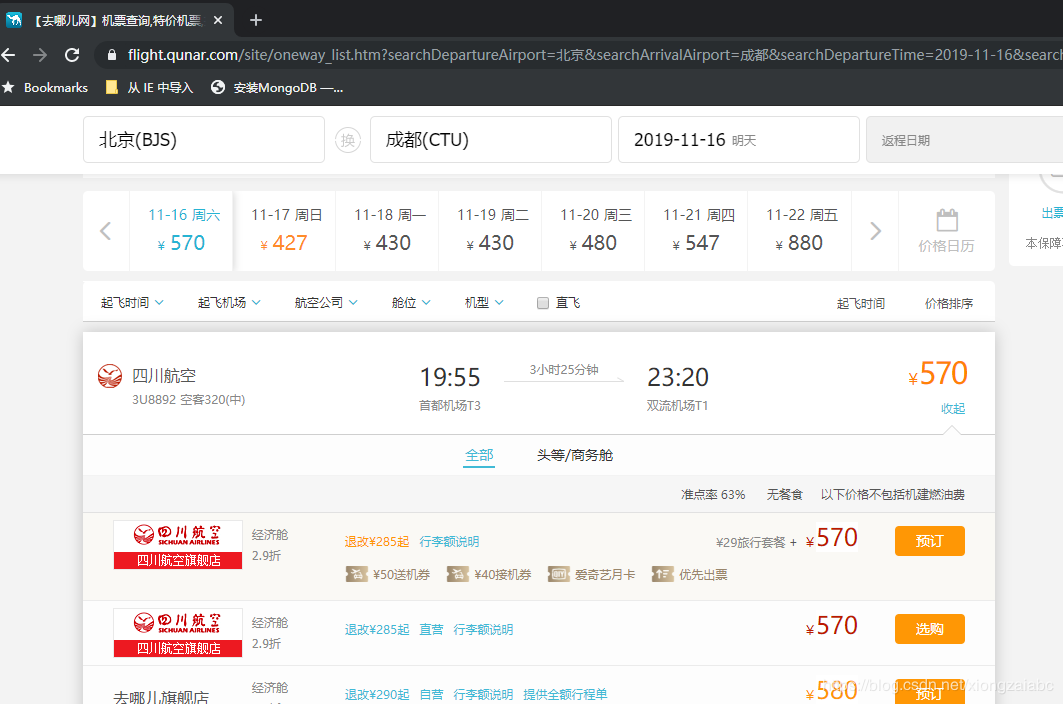This screenshot has height=704, width=1063.
Task: Sort results by 价格排序
Action: pyautogui.click(x=948, y=303)
